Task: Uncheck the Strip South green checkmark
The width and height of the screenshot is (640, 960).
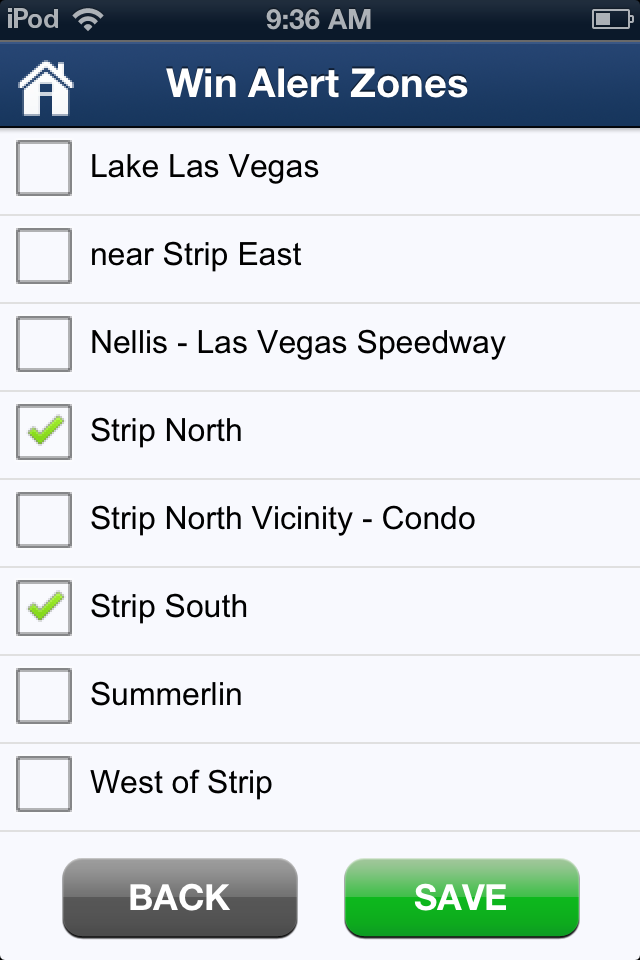Action: (44, 607)
